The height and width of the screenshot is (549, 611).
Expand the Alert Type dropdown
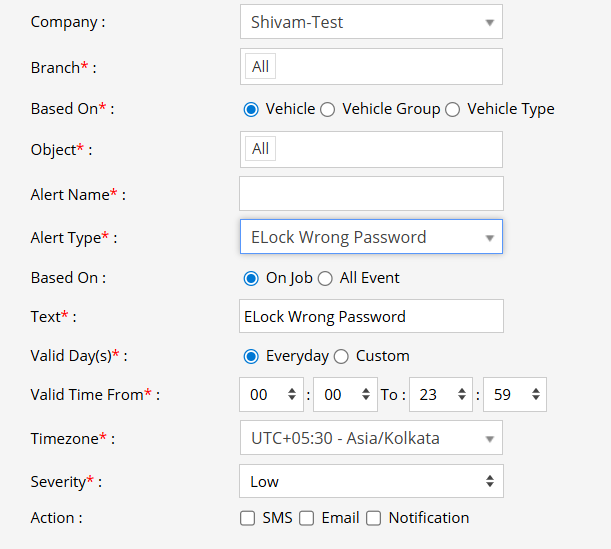[x=371, y=237]
